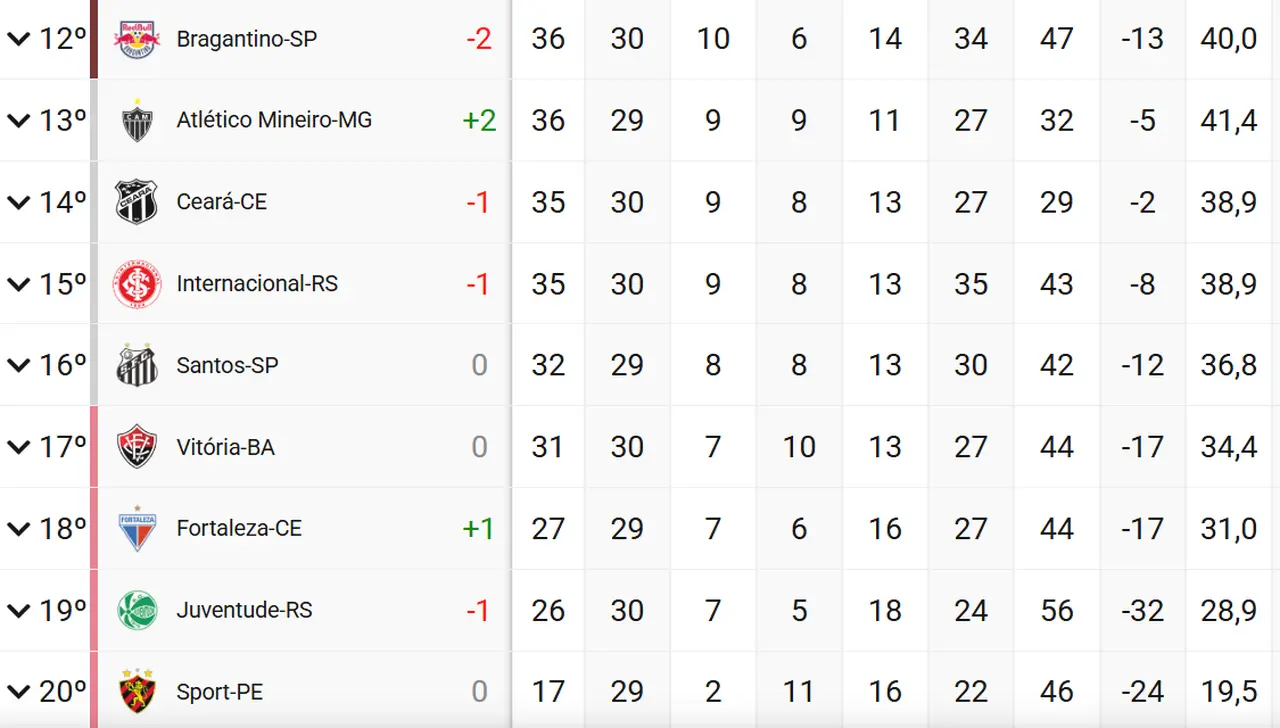Open the Internacional-RS team name link

pos(257,284)
